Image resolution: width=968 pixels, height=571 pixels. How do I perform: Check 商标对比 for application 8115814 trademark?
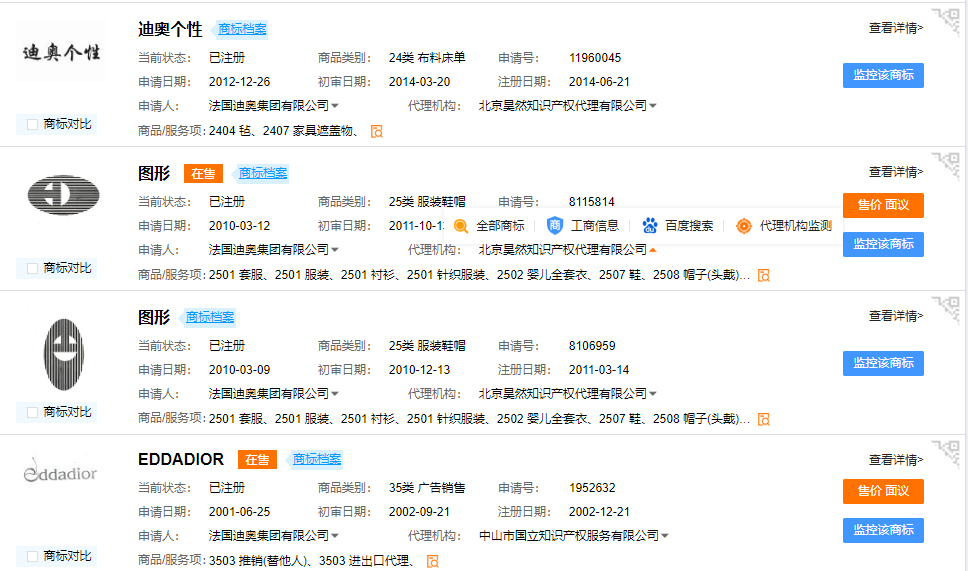[33, 269]
